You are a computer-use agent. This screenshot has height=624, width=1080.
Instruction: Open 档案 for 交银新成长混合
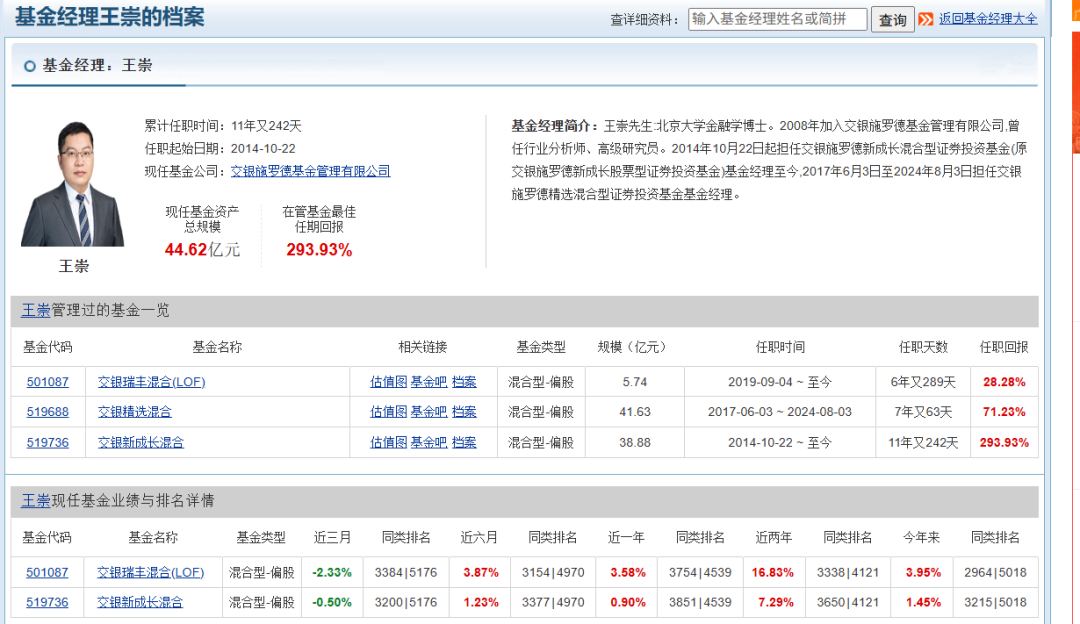click(464, 442)
